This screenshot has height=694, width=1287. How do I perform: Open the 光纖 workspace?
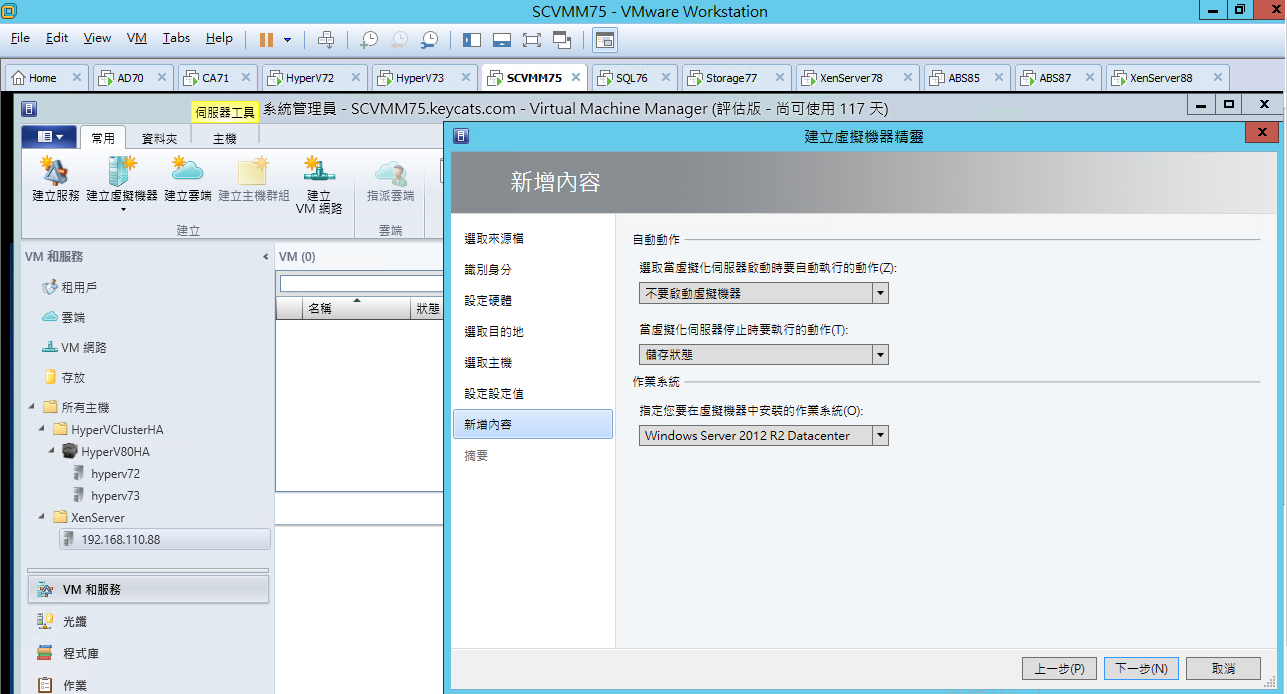click(148, 621)
